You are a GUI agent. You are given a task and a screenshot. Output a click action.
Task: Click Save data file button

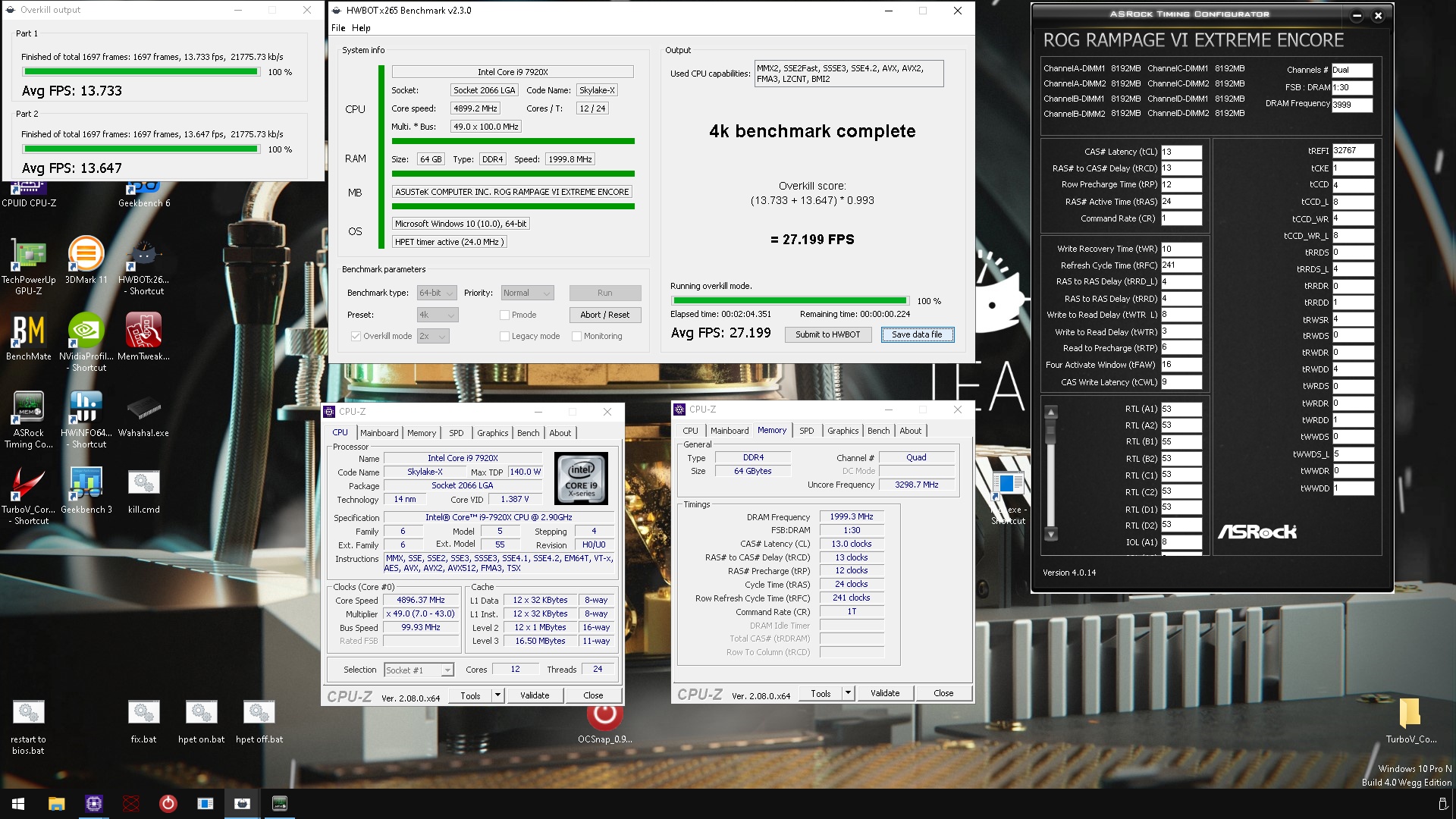click(918, 334)
